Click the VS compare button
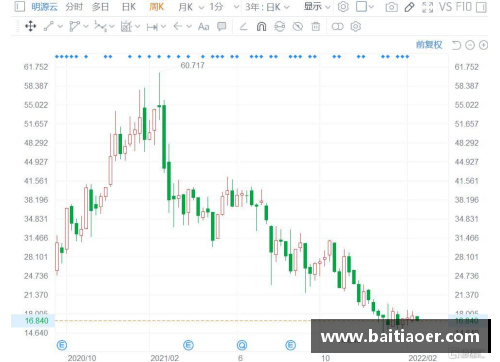500x362 pixels. click(x=445, y=7)
